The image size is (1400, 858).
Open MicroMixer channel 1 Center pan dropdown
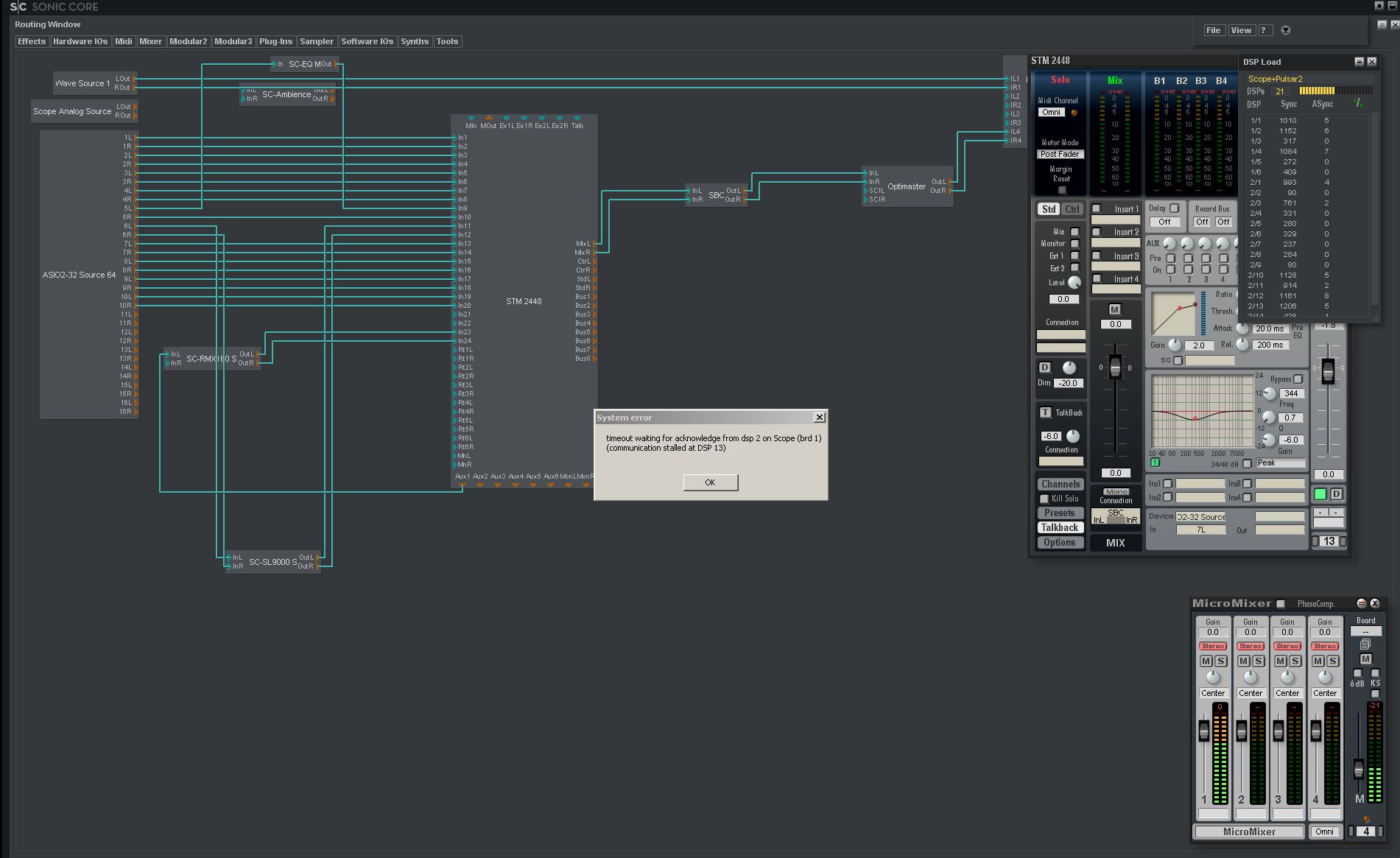coord(1213,693)
